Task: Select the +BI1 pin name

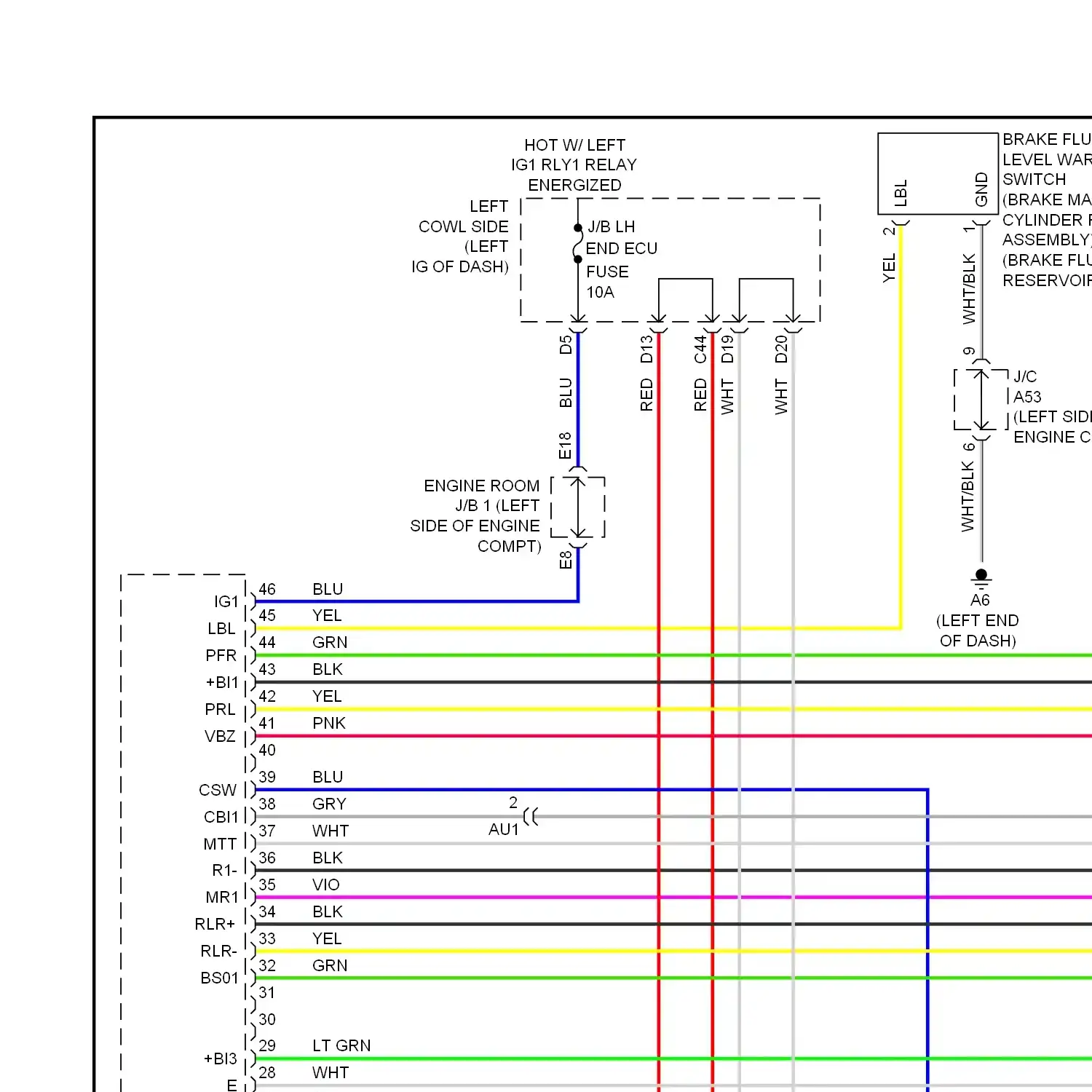Action: pos(222,682)
